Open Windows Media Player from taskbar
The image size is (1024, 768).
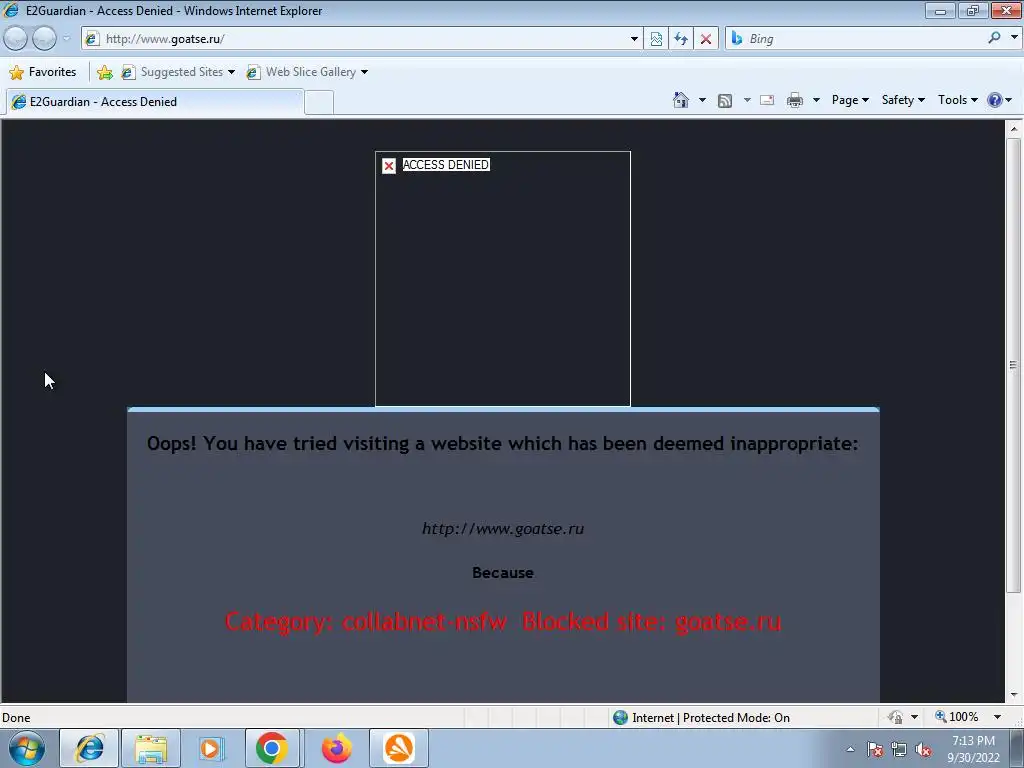(x=211, y=748)
